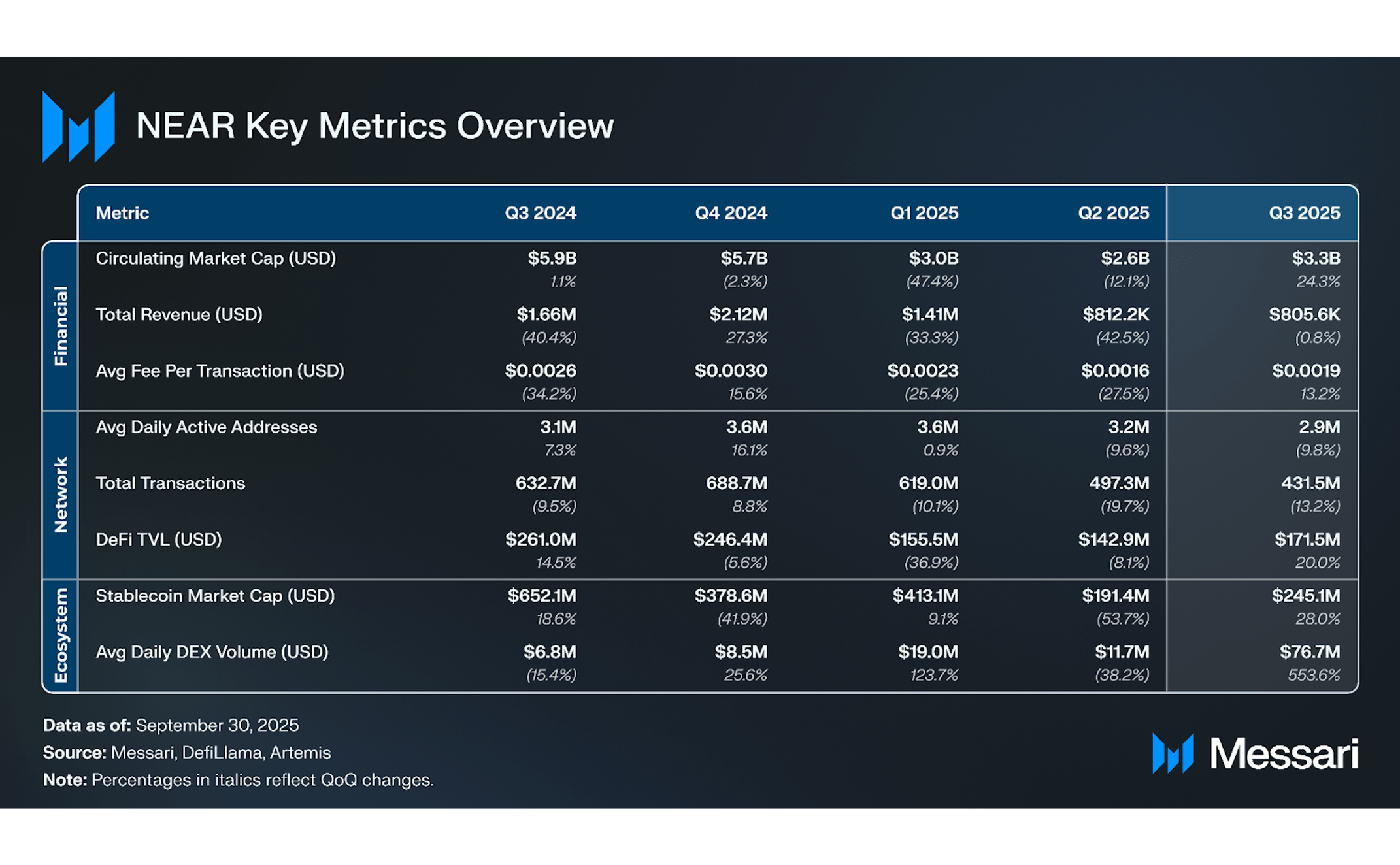
Task: Click the Metric column header
Action: (122, 213)
